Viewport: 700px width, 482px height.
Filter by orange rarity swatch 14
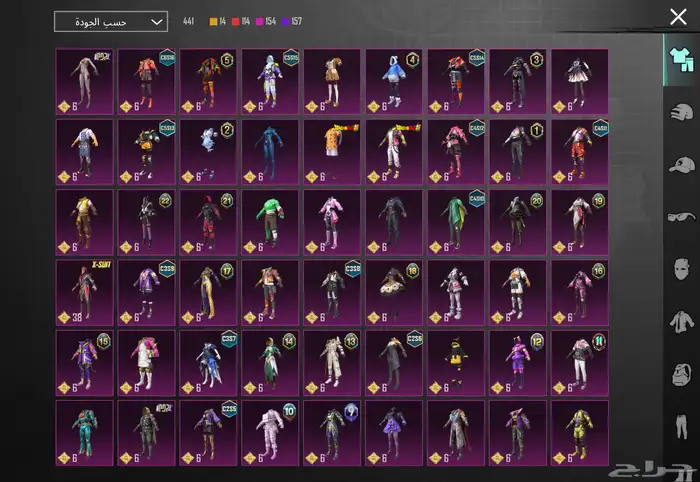tap(215, 21)
